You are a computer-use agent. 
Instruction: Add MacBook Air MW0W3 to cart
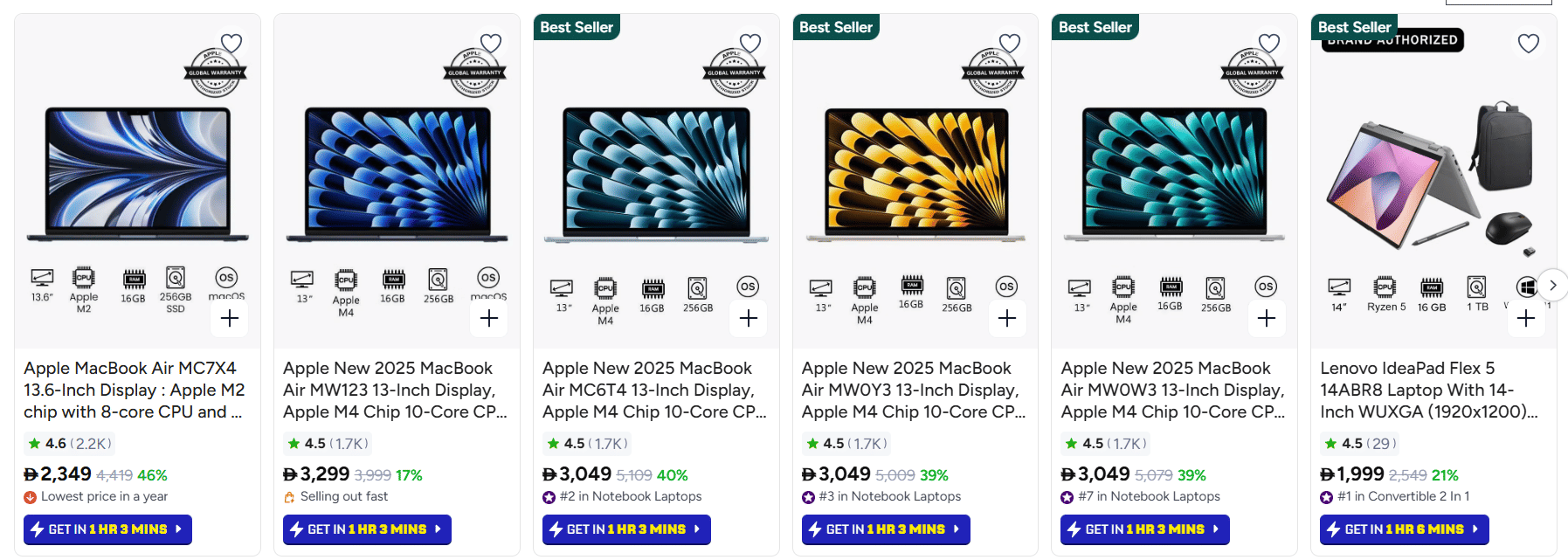[x=1267, y=319]
